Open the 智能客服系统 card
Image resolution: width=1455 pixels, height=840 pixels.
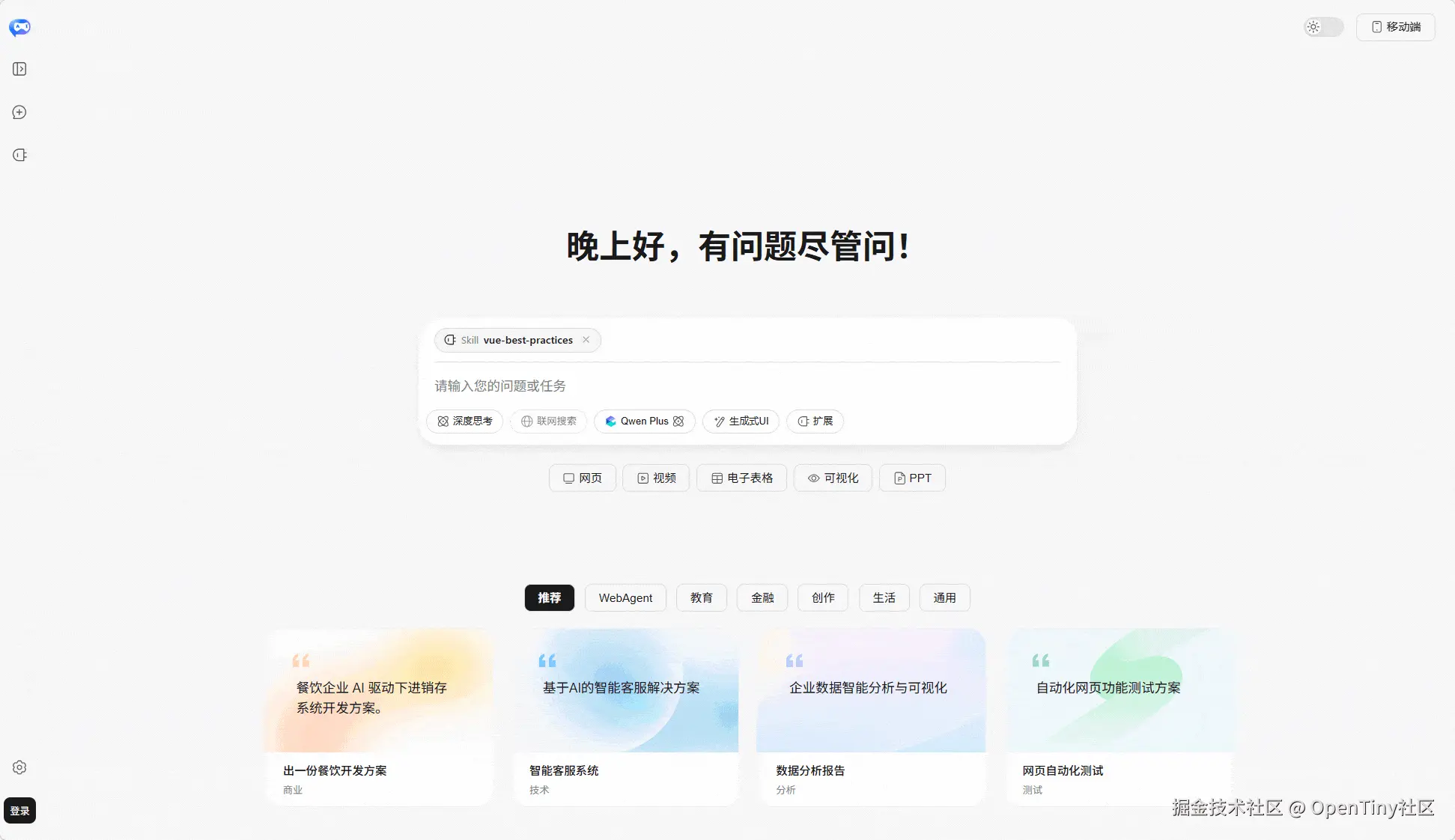(x=625, y=717)
